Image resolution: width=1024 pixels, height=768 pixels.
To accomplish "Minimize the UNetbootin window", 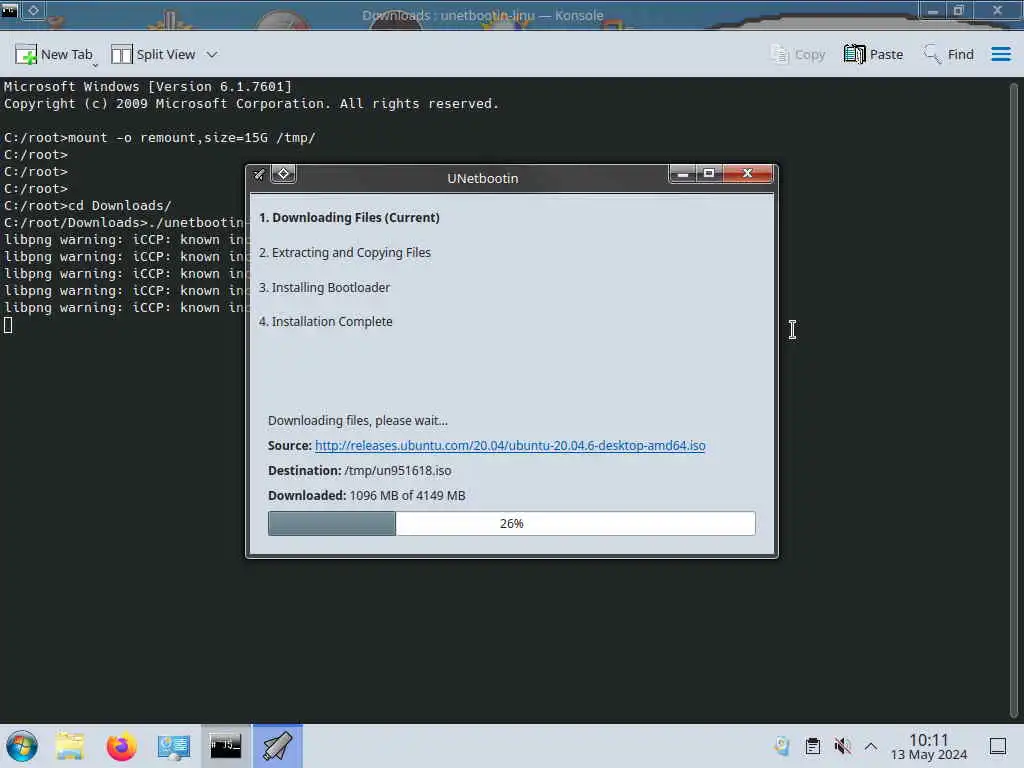I will tap(682, 174).
